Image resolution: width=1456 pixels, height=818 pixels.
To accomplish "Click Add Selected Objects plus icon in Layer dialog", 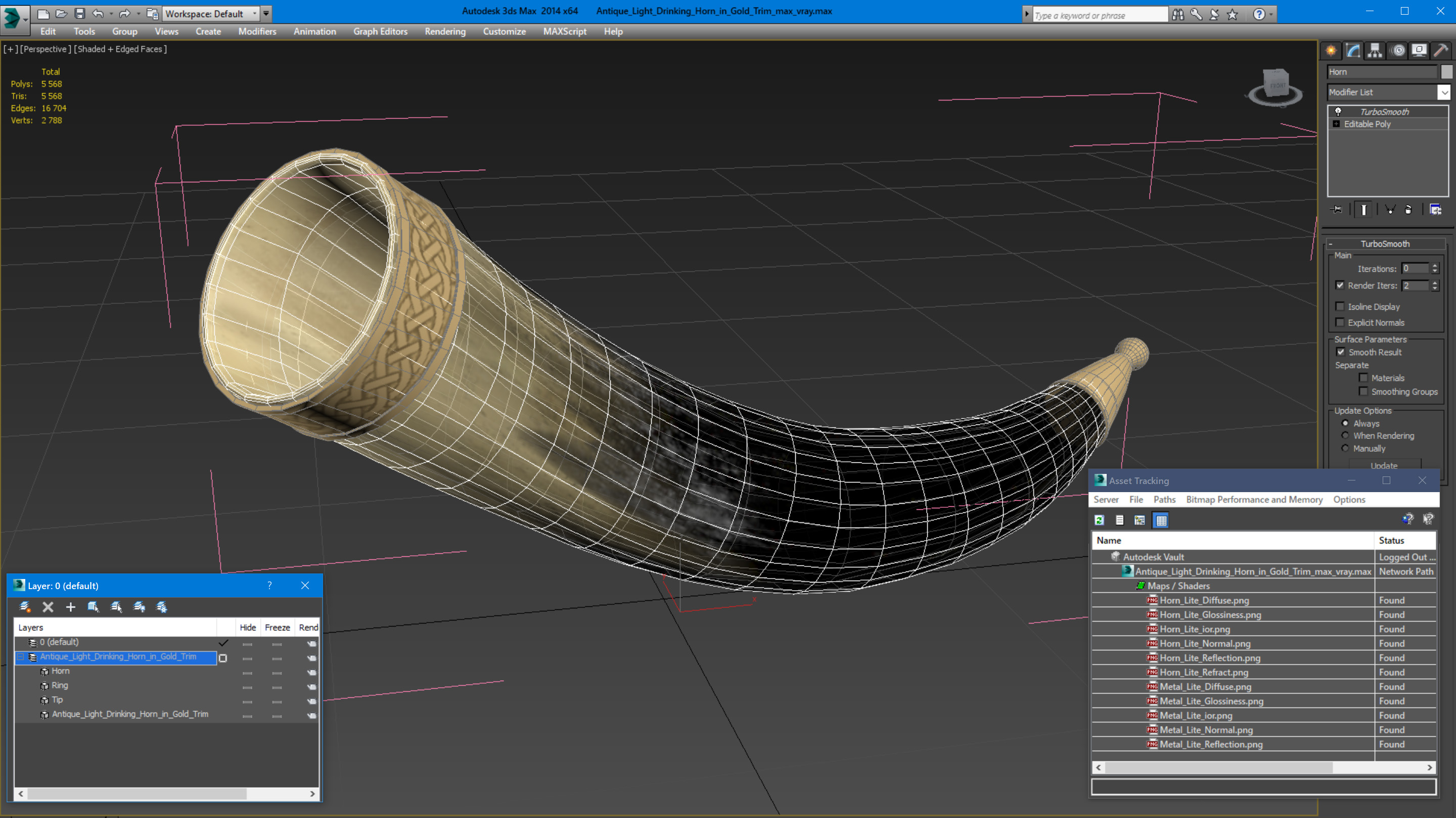I will 71,607.
